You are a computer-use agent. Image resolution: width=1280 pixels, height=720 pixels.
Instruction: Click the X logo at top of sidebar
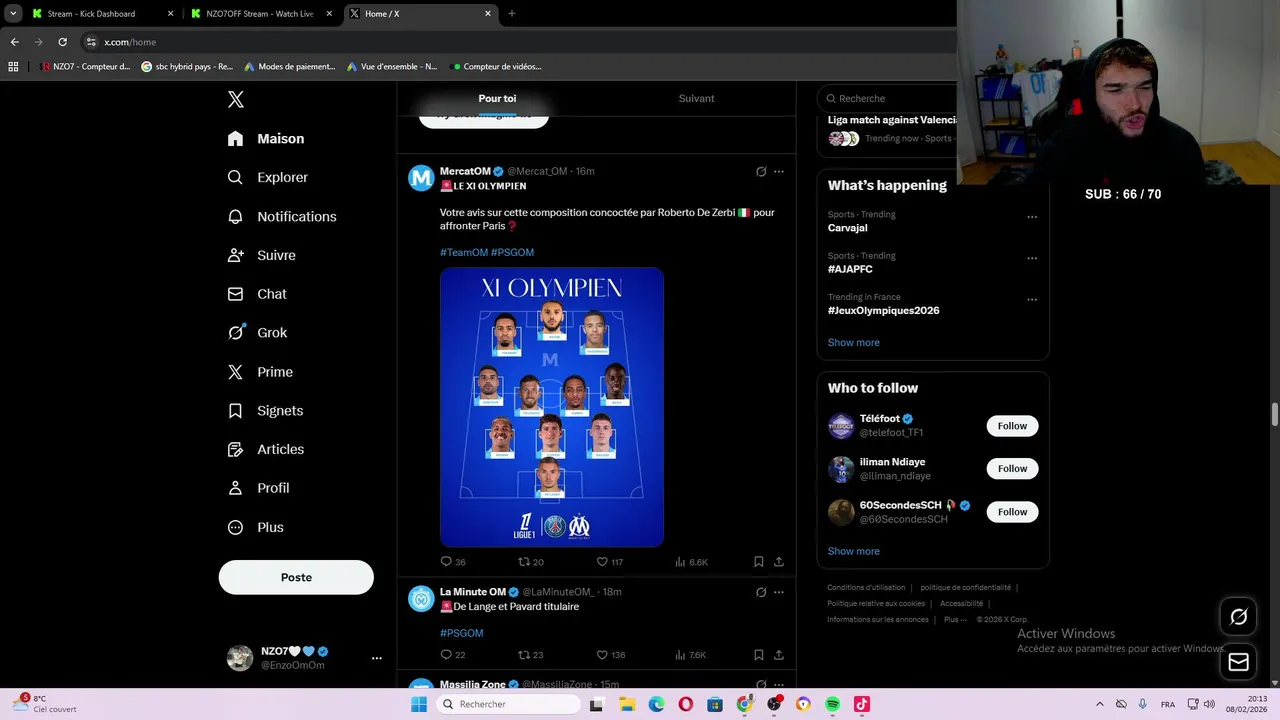click(236, 99)
